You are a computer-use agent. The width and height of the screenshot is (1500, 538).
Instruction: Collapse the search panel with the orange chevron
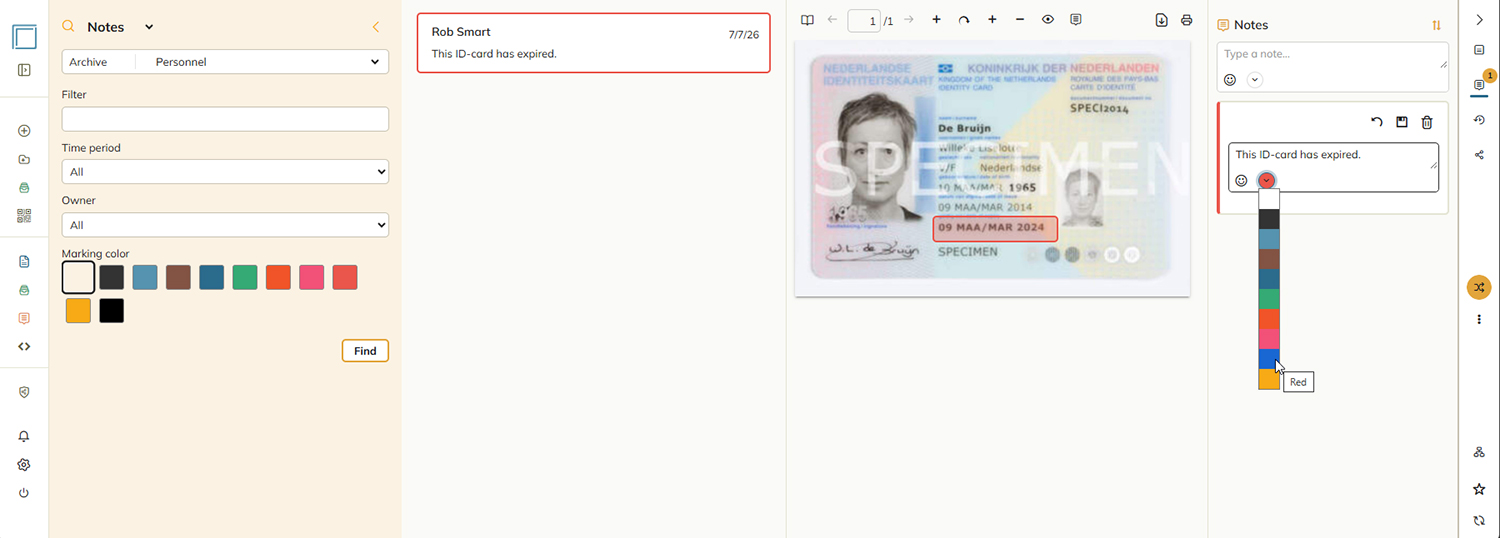376,27
